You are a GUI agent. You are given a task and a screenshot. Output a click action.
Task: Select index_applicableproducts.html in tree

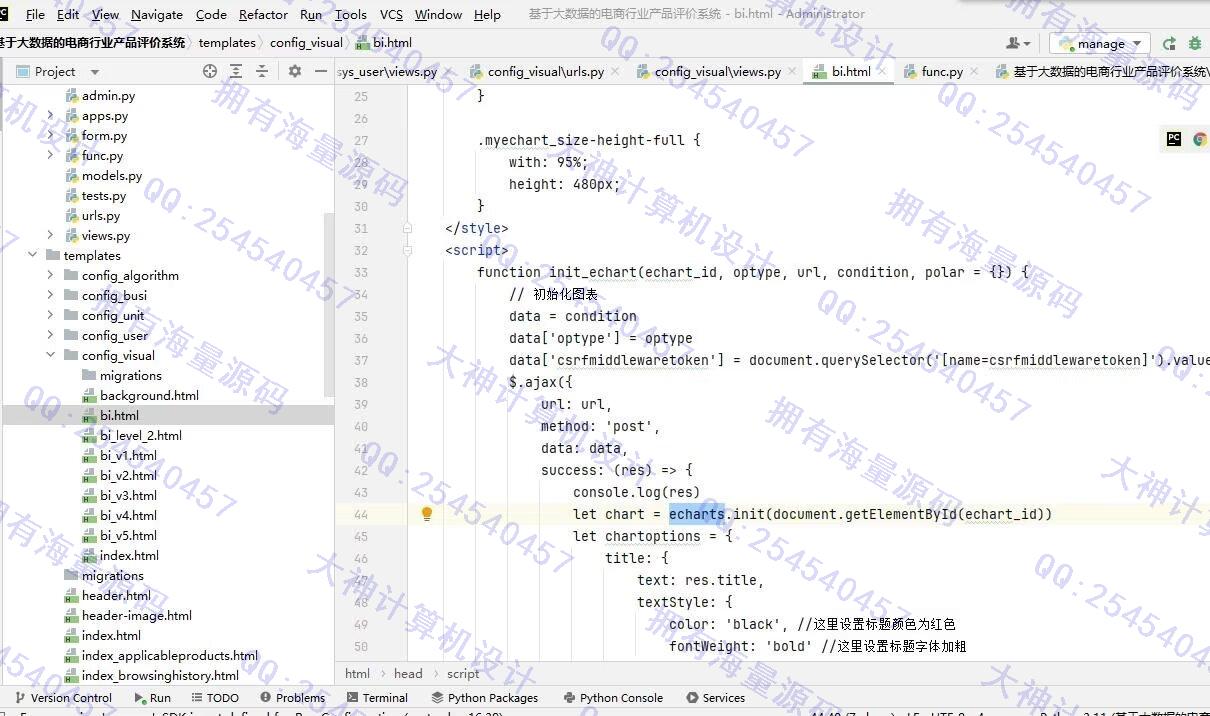click(169, 655)
